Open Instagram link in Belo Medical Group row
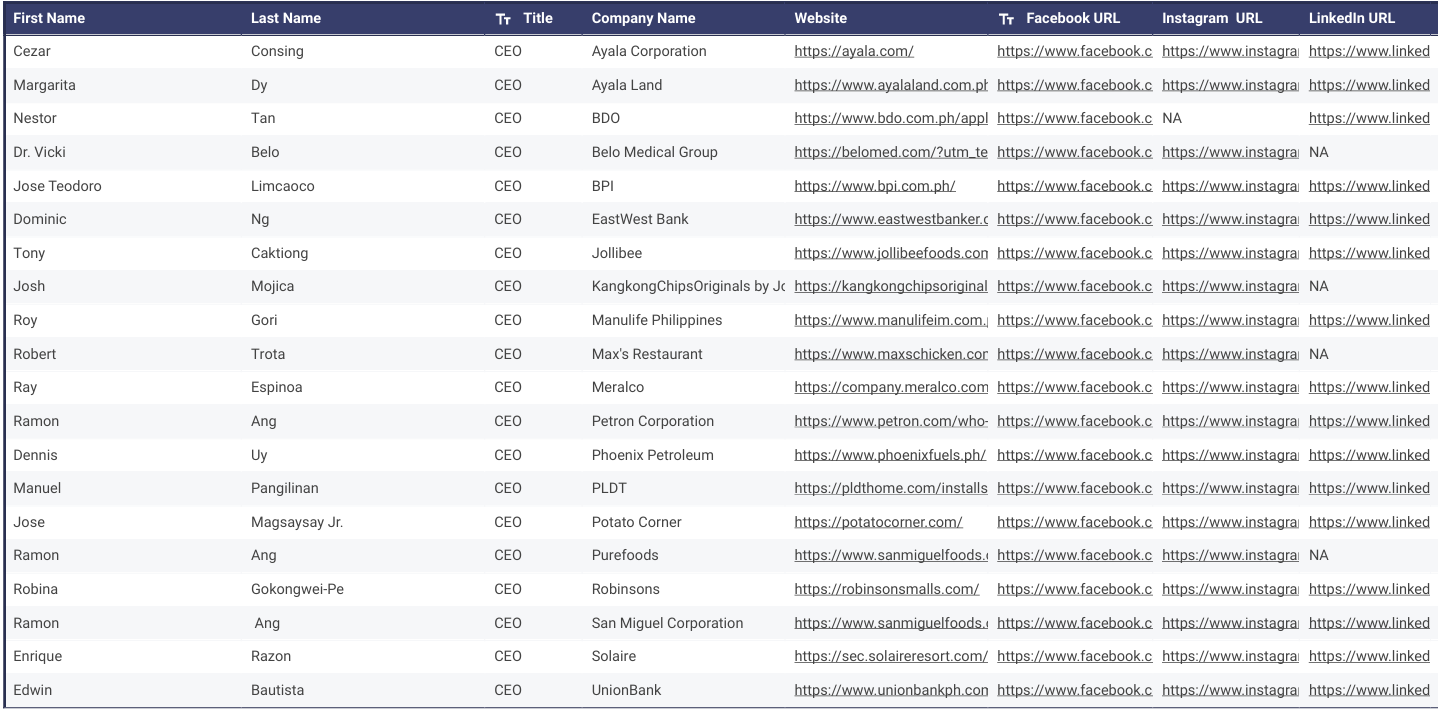The height and width of the screenshot is (713, 1438). tap(1230, 152)
